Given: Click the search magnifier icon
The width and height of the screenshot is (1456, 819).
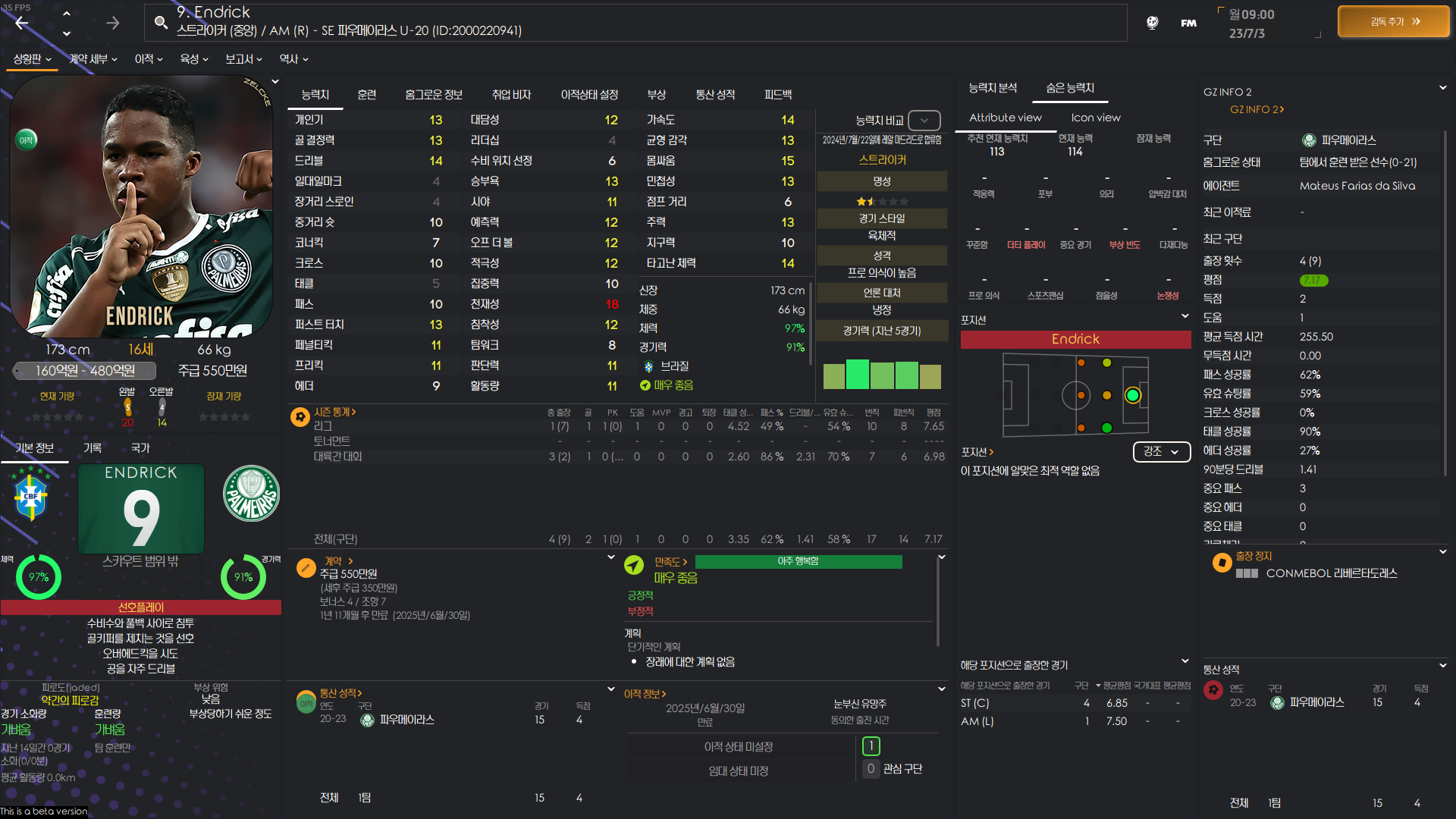Looking at the screenshot, I should 161,22.
